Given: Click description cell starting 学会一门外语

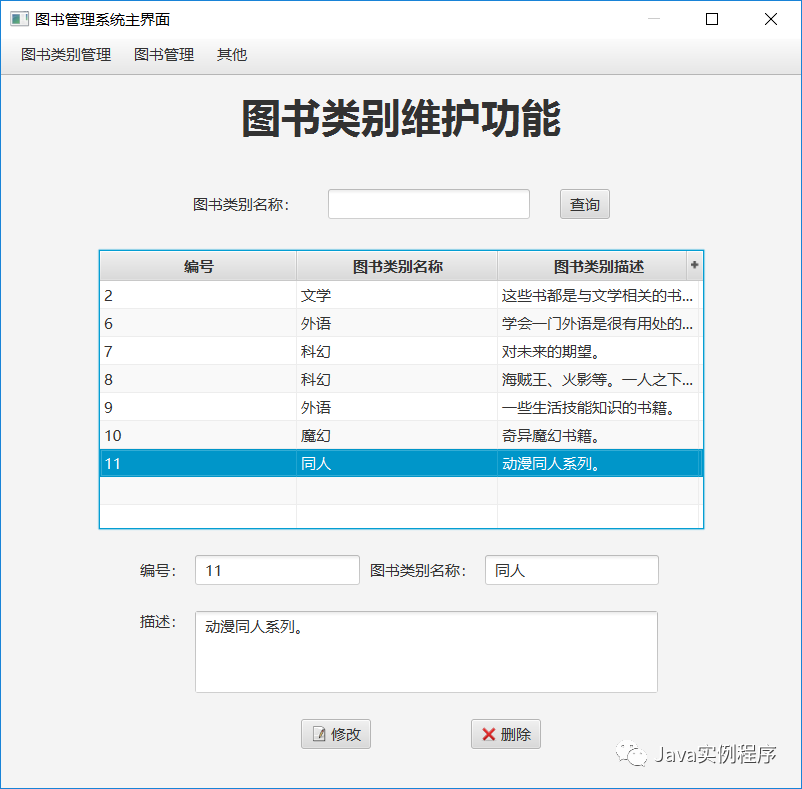Looking at the screenshot, I should pyautogui.click(x=598, y=323).
